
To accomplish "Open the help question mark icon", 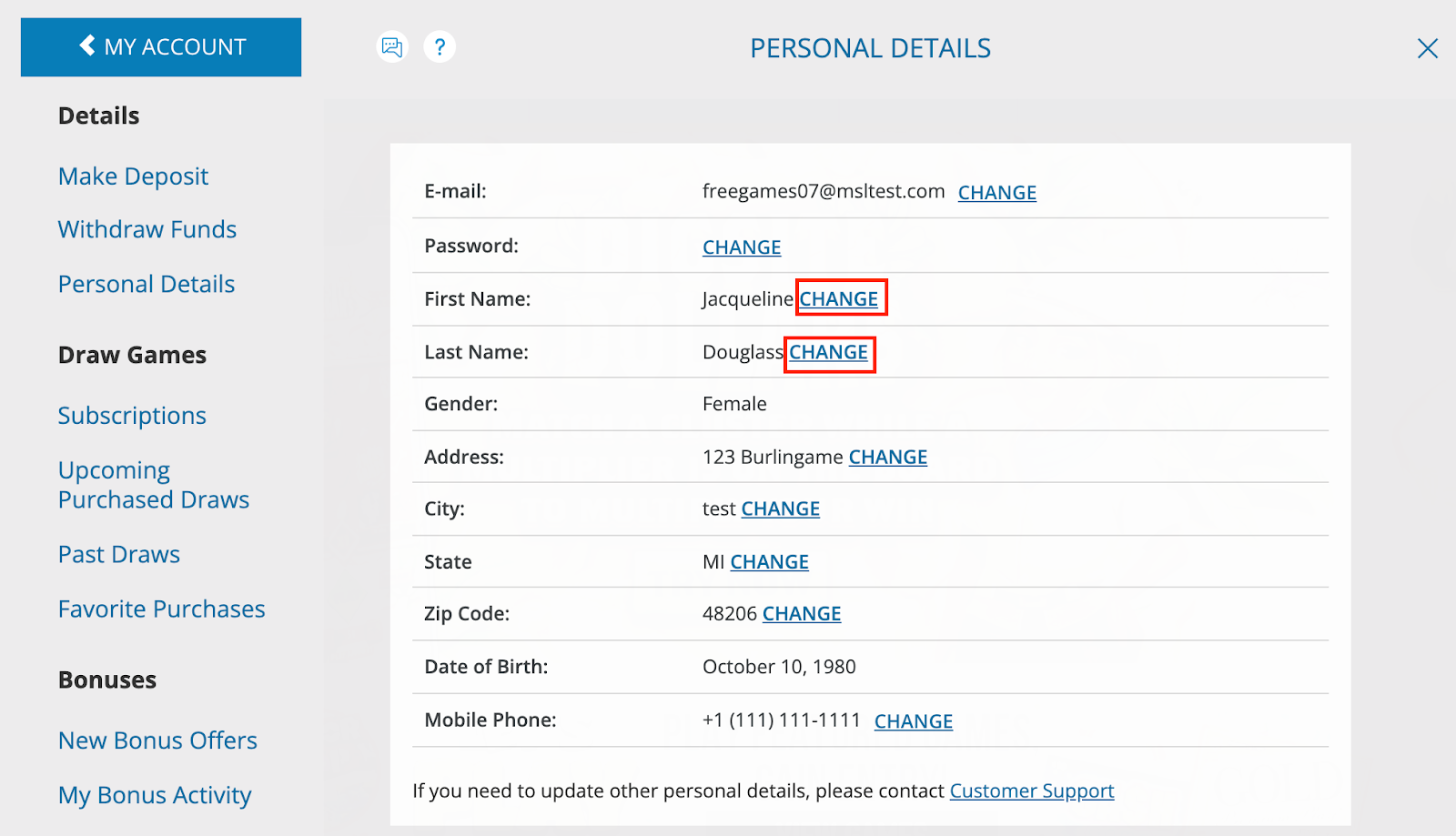I will pos(440,46).
